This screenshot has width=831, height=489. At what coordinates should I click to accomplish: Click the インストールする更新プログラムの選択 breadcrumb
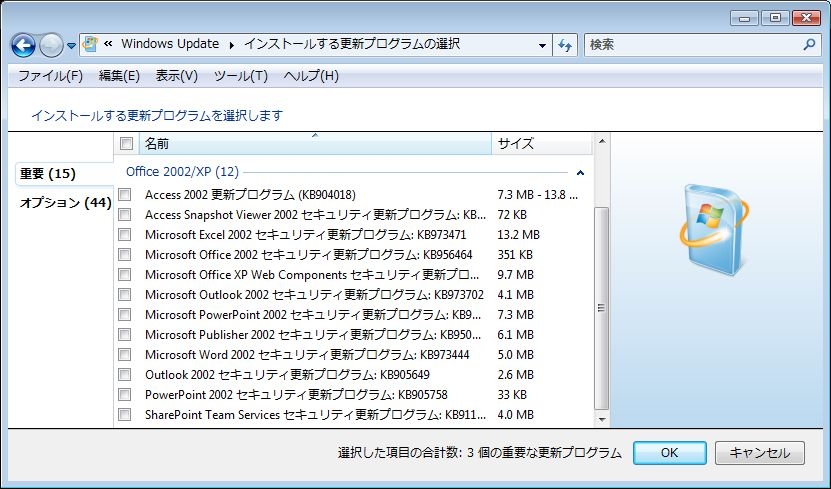(x=351, y=44)
